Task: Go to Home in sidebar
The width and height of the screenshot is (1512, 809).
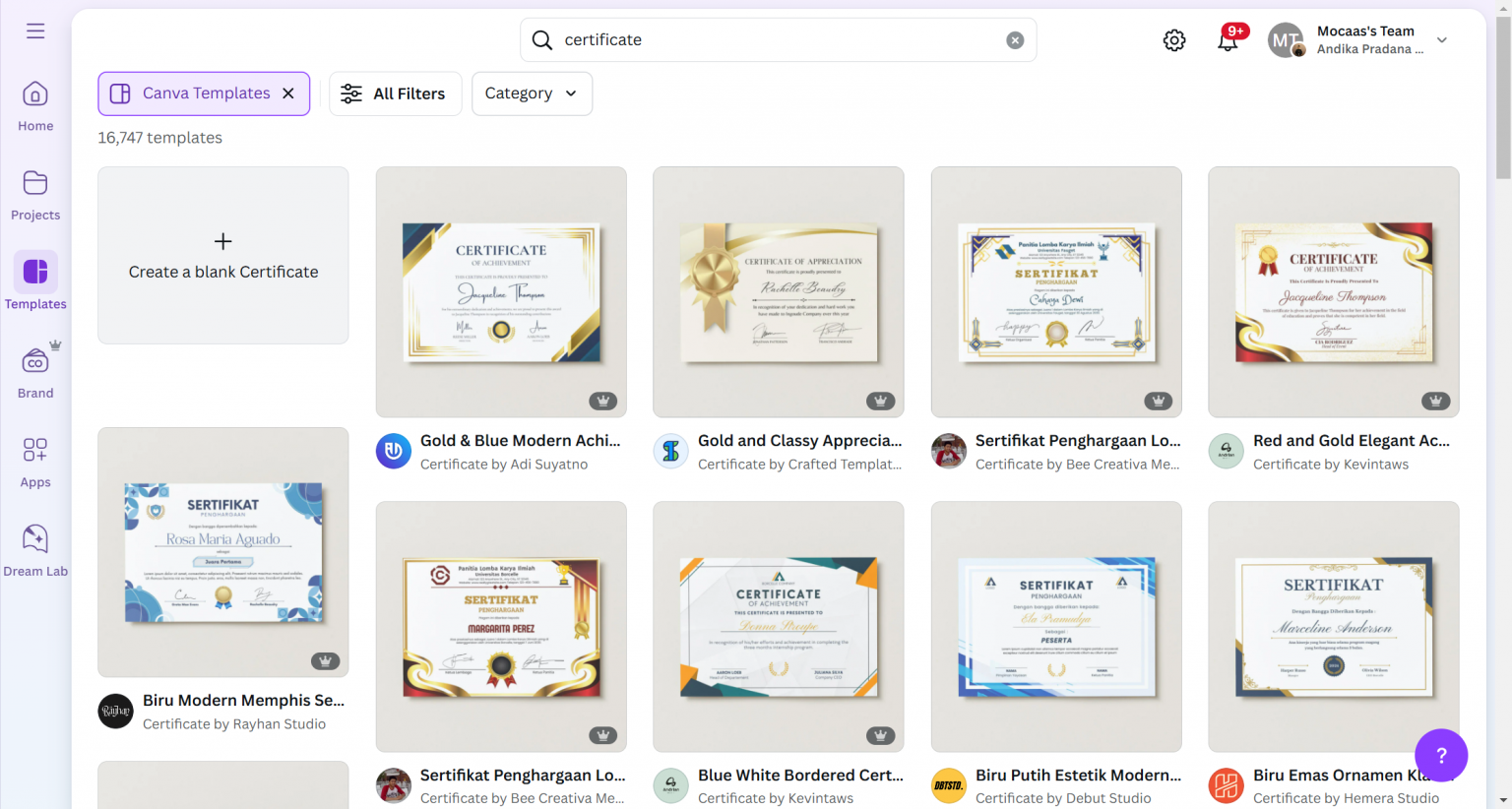Action: click(35, 106)
